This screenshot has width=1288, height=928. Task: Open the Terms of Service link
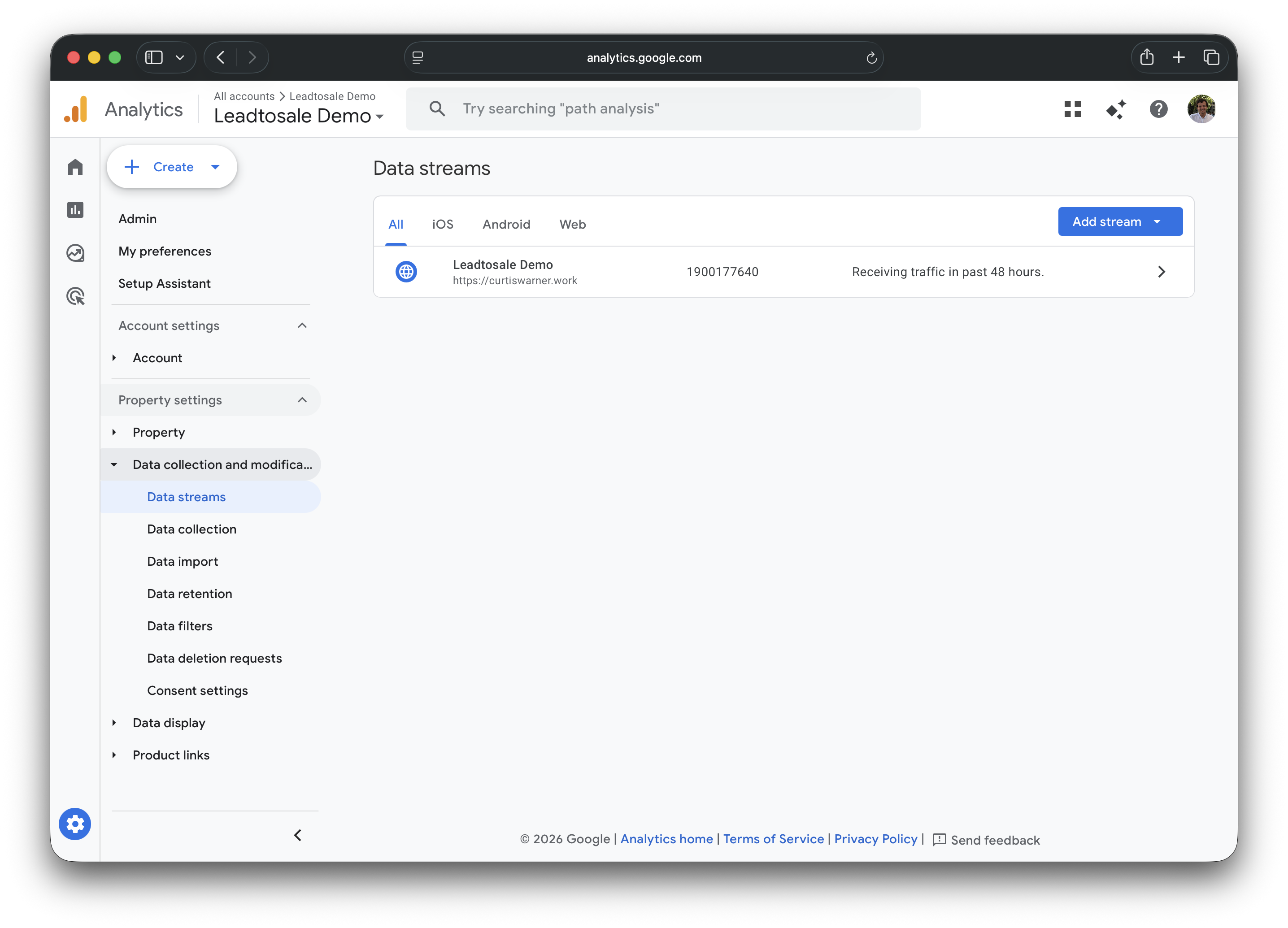(773, 839)
